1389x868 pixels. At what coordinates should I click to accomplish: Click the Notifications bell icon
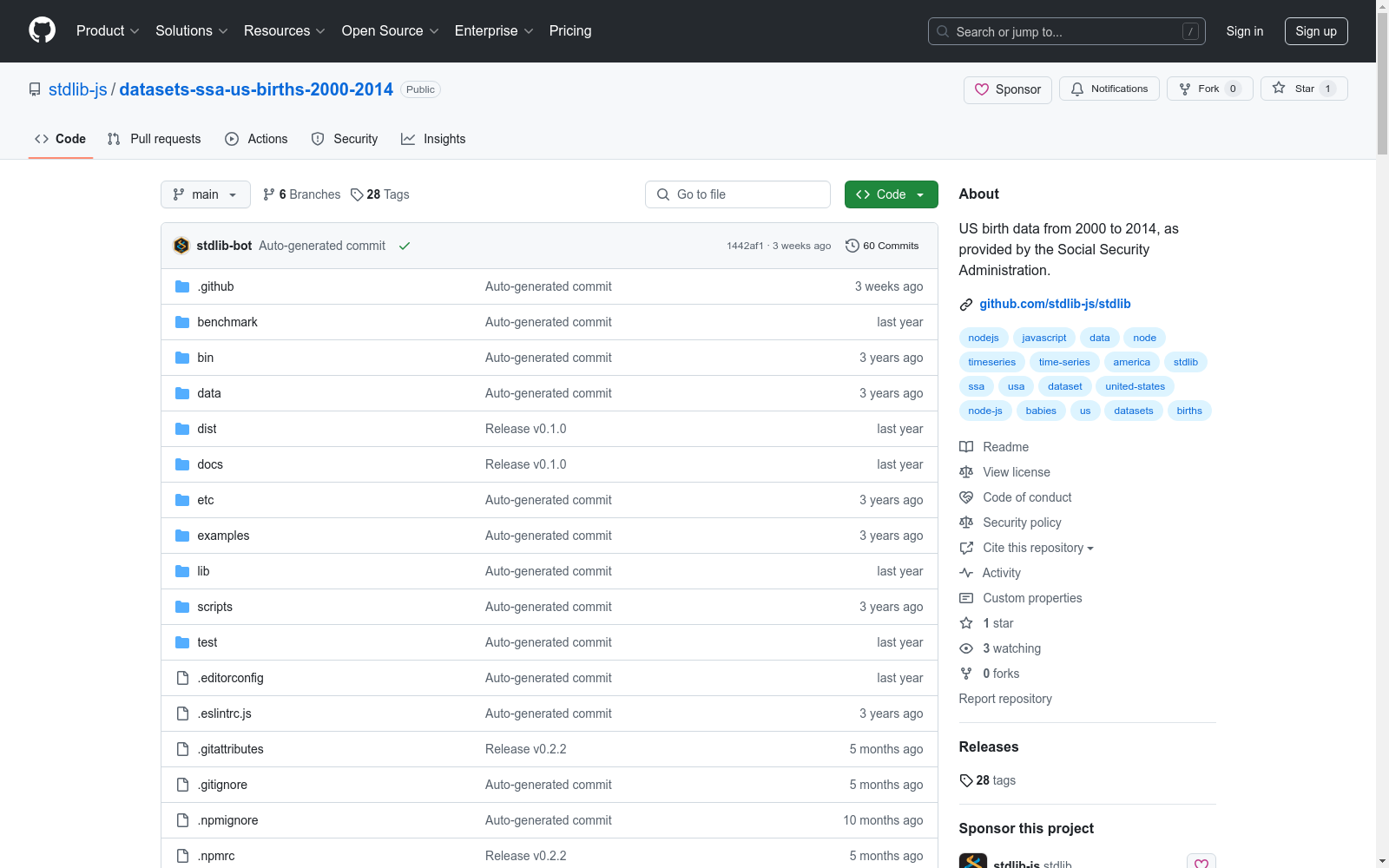(x=1077, y=89)
